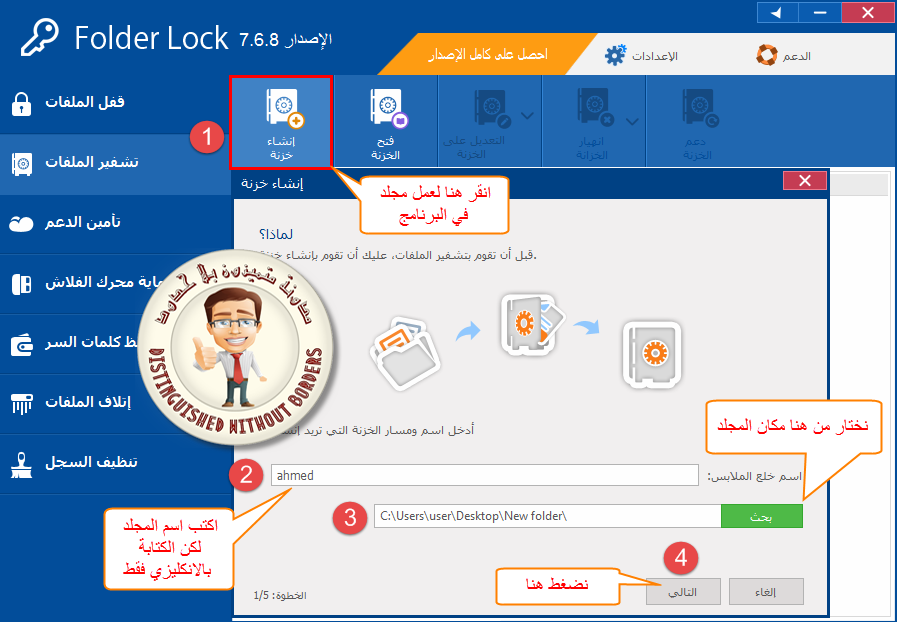Expand dropdown arrow next to Edit Locker
Screen dimensions: 897x622
click(x=527, y=116)
